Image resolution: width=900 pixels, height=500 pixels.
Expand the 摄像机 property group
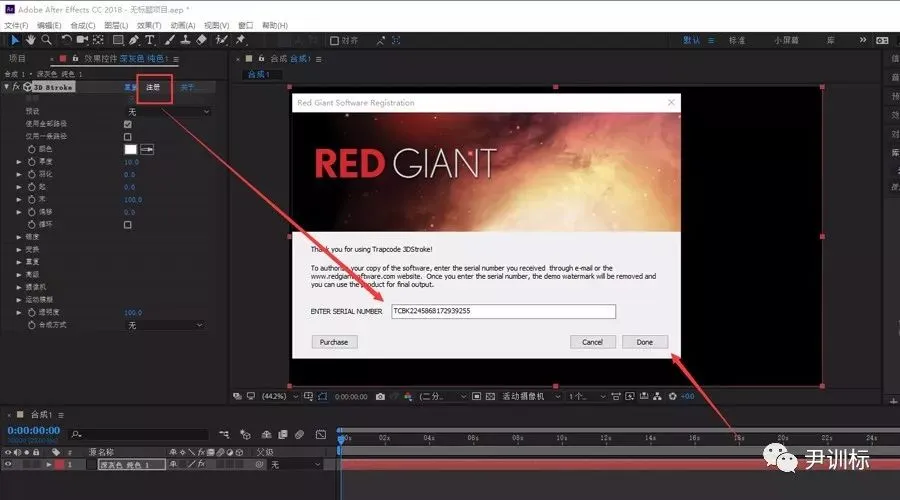[19, 287]
